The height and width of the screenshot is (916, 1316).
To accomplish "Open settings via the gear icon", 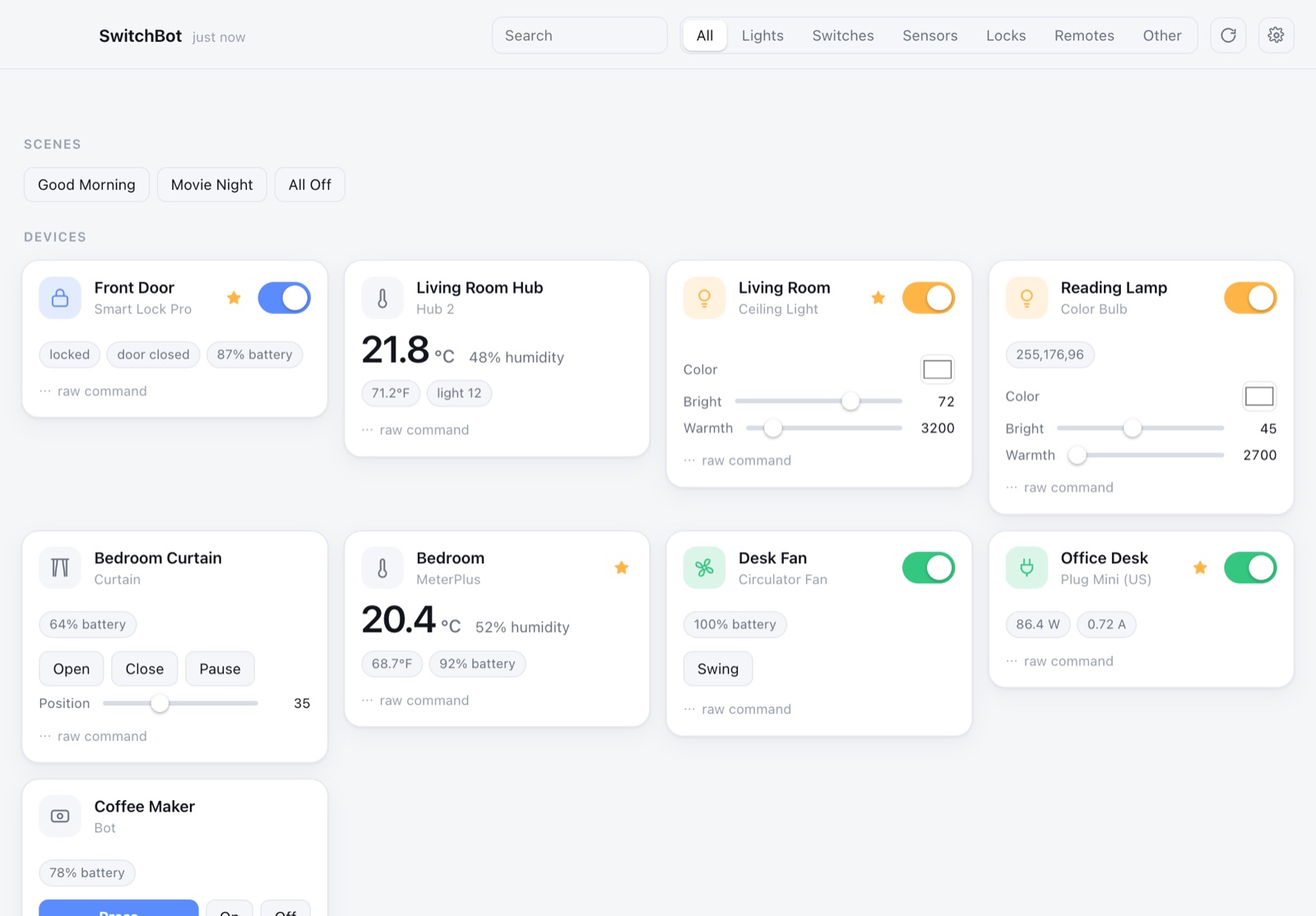I will pyautogui.click(x=1276, y=35).
